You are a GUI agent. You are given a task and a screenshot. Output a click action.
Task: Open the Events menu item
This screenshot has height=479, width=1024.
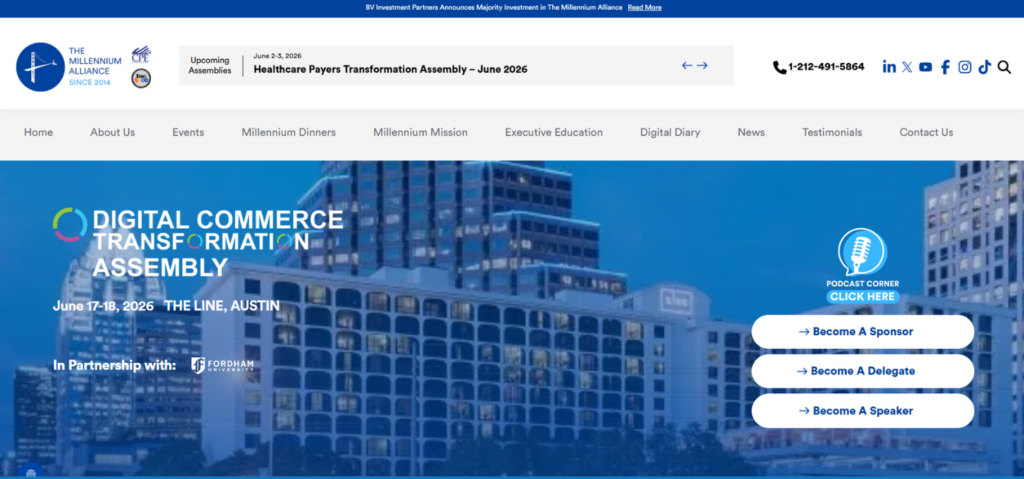pos(188,132)
